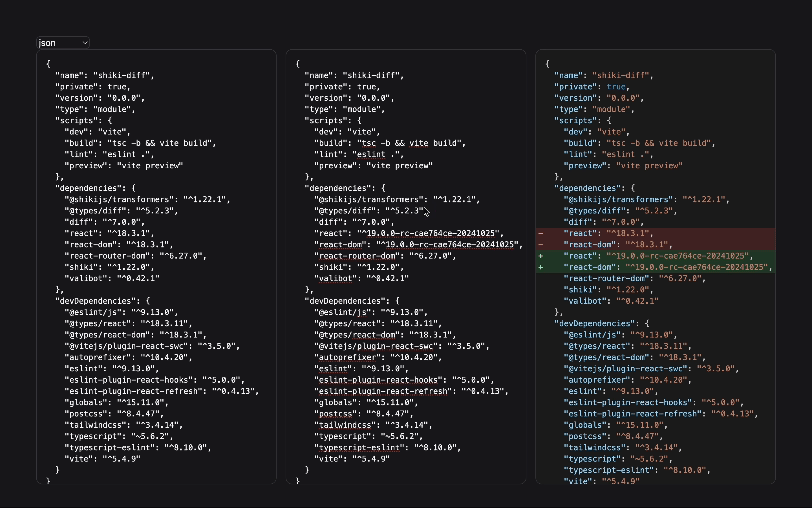812x508 pixels.
Task: Click the "react-dom" line in middle editor
Action: [x=418, y=245]
